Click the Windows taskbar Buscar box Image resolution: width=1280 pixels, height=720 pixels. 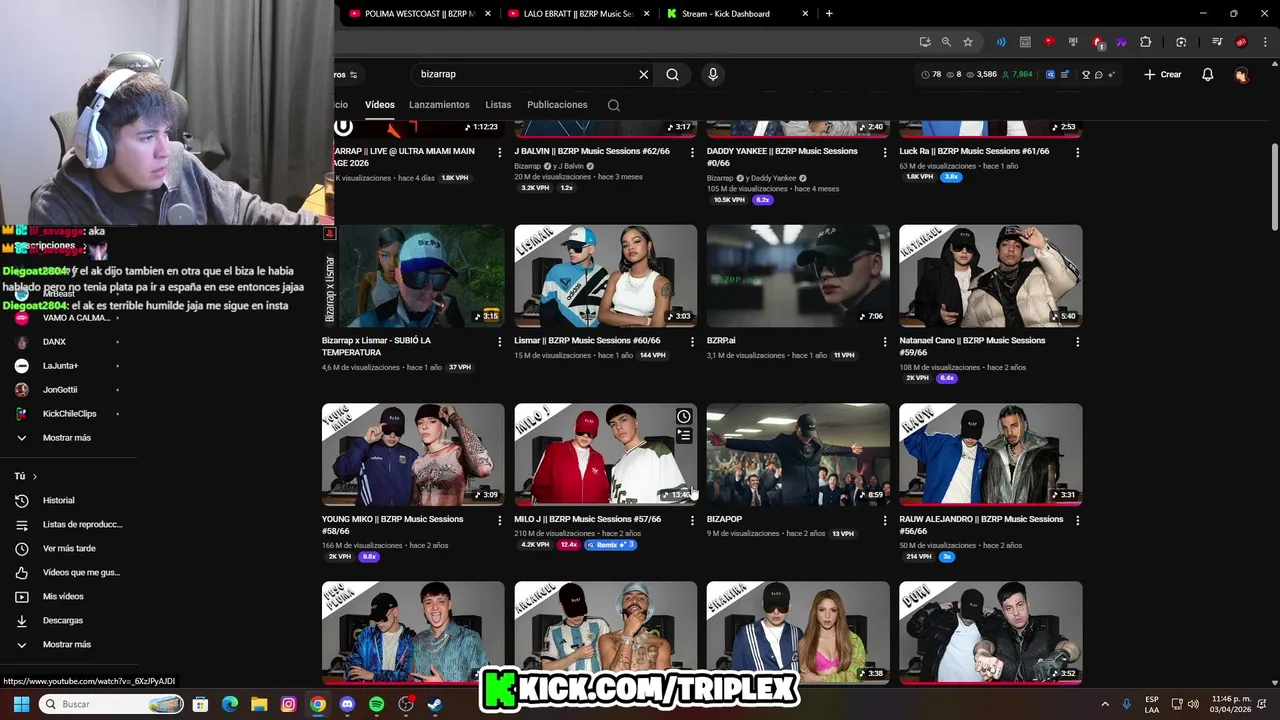[111, 704]
